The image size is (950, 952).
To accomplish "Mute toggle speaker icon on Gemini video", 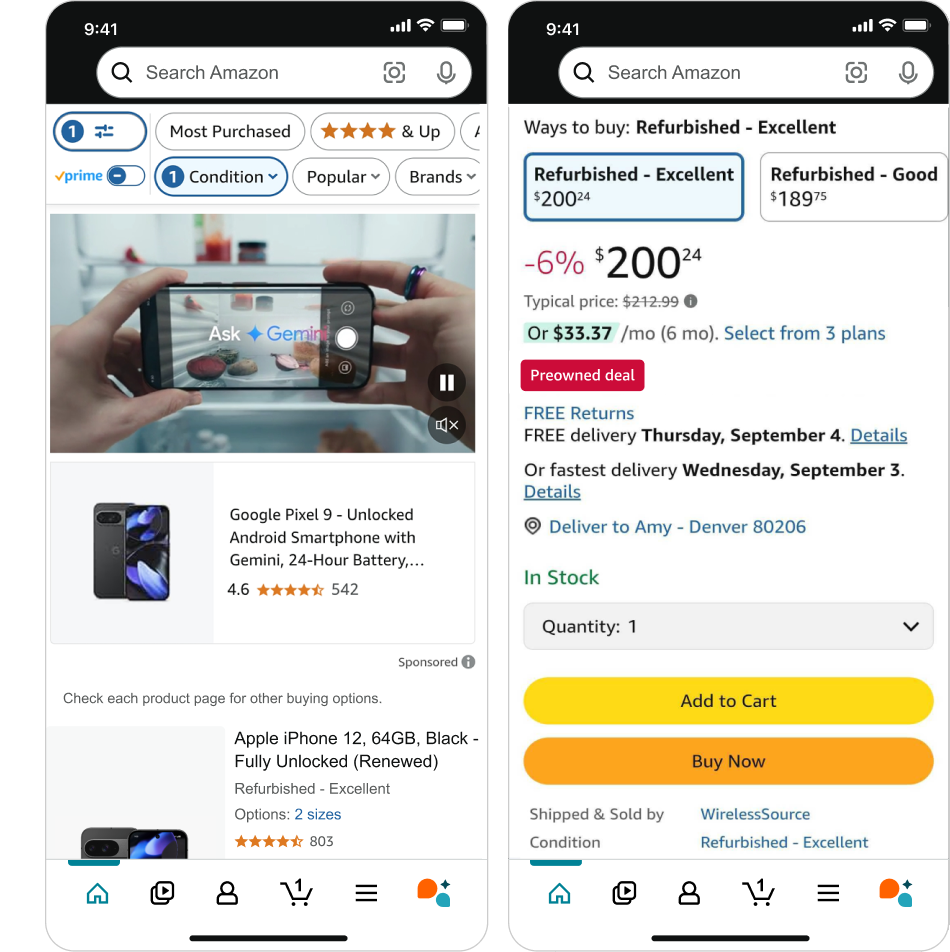I will [x=447, y=425].
